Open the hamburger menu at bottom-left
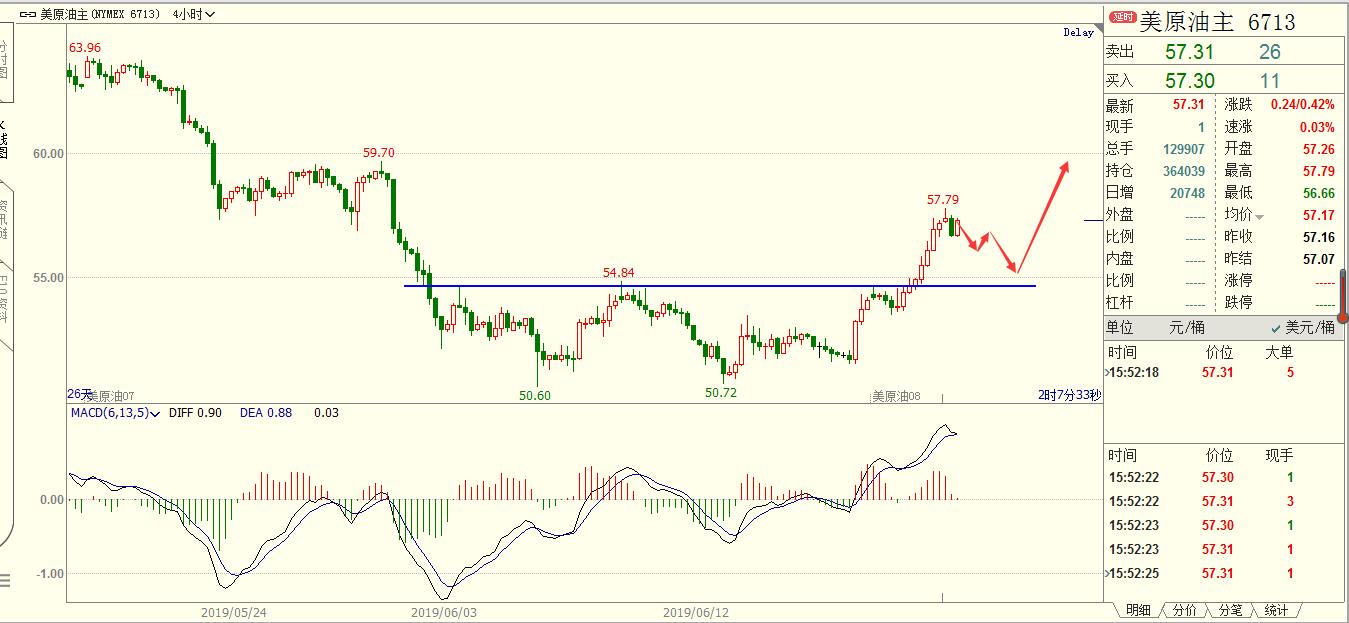 [4, 581]
